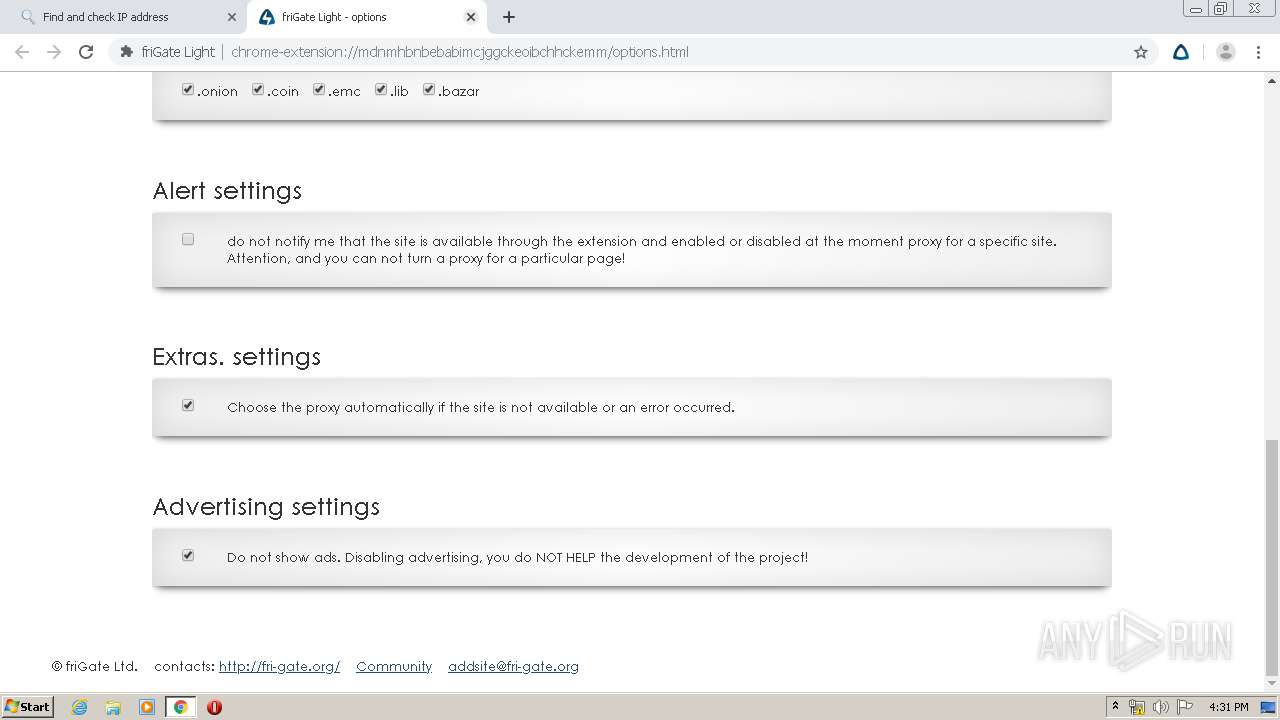Image resolution: width=1280 pixels, height=720 pixels.
Task: Click the addsite@fri-gate.org email link
Action: pyautogui.click(x=513, y=666)
